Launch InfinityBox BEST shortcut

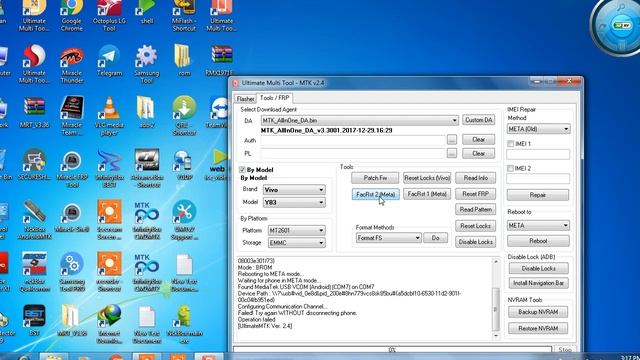(109, 169)
